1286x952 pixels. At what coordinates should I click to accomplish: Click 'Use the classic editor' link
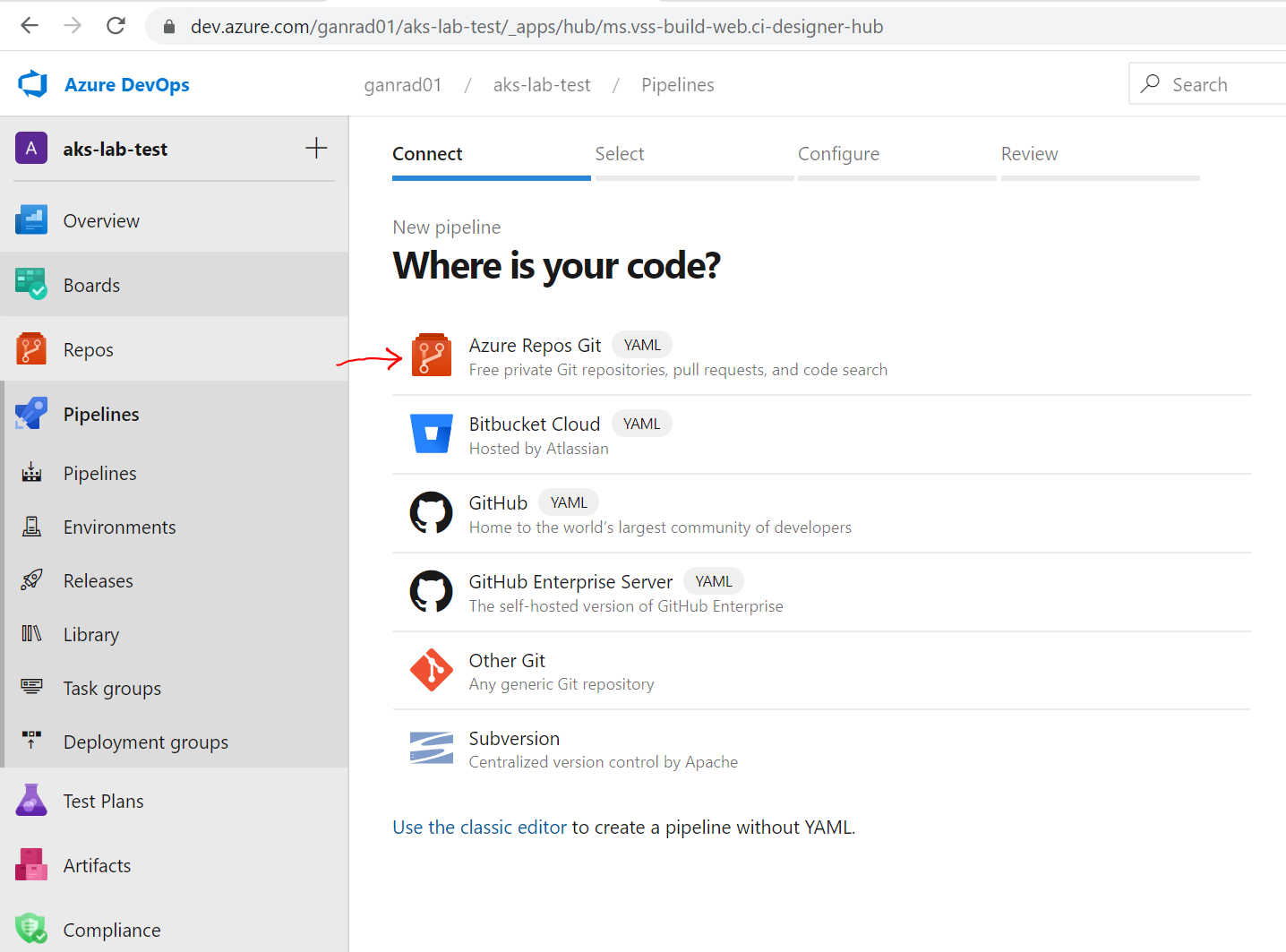479,828
